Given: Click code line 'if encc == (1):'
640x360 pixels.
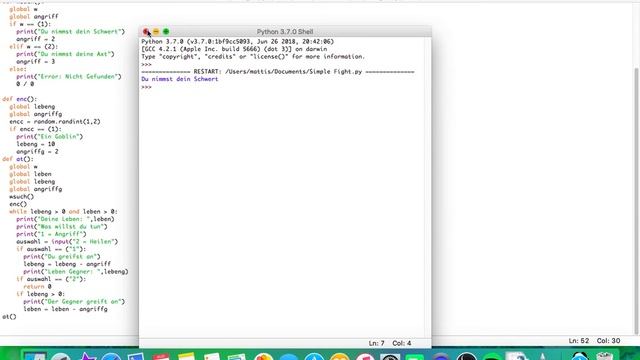Looking at the screenshot, I should point(35,129).
